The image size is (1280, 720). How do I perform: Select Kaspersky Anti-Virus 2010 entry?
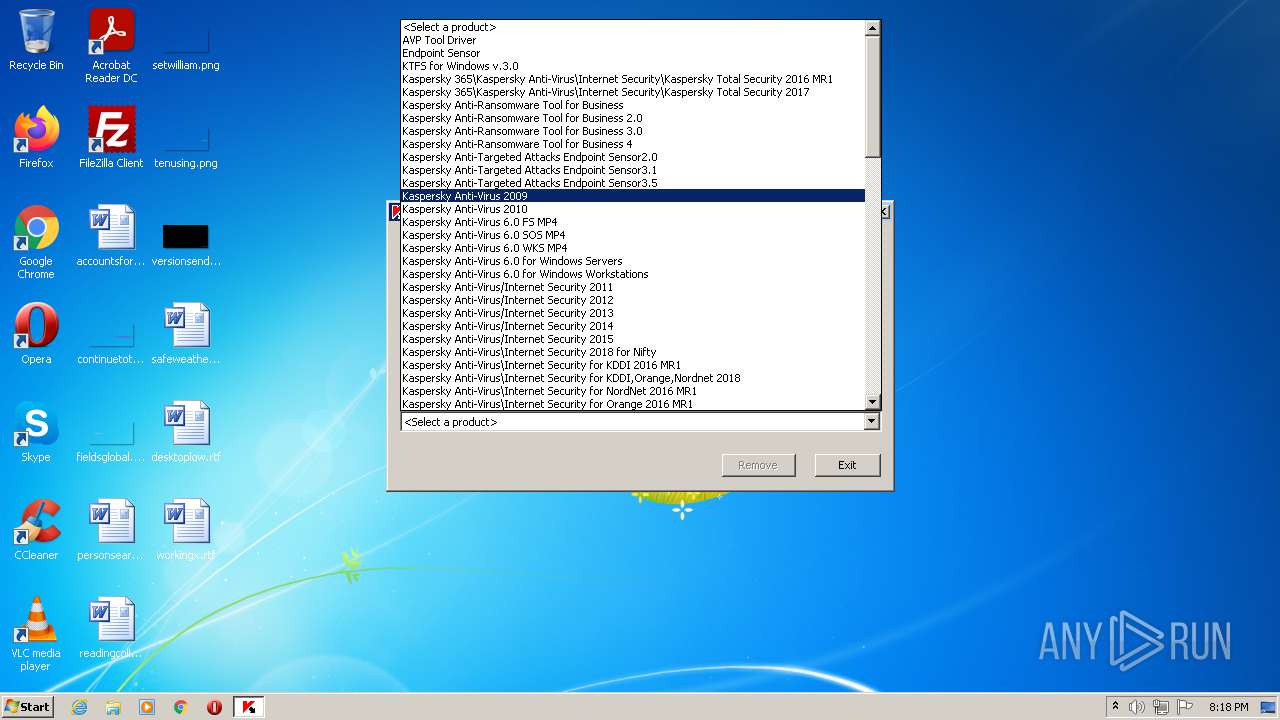[633, 209]
